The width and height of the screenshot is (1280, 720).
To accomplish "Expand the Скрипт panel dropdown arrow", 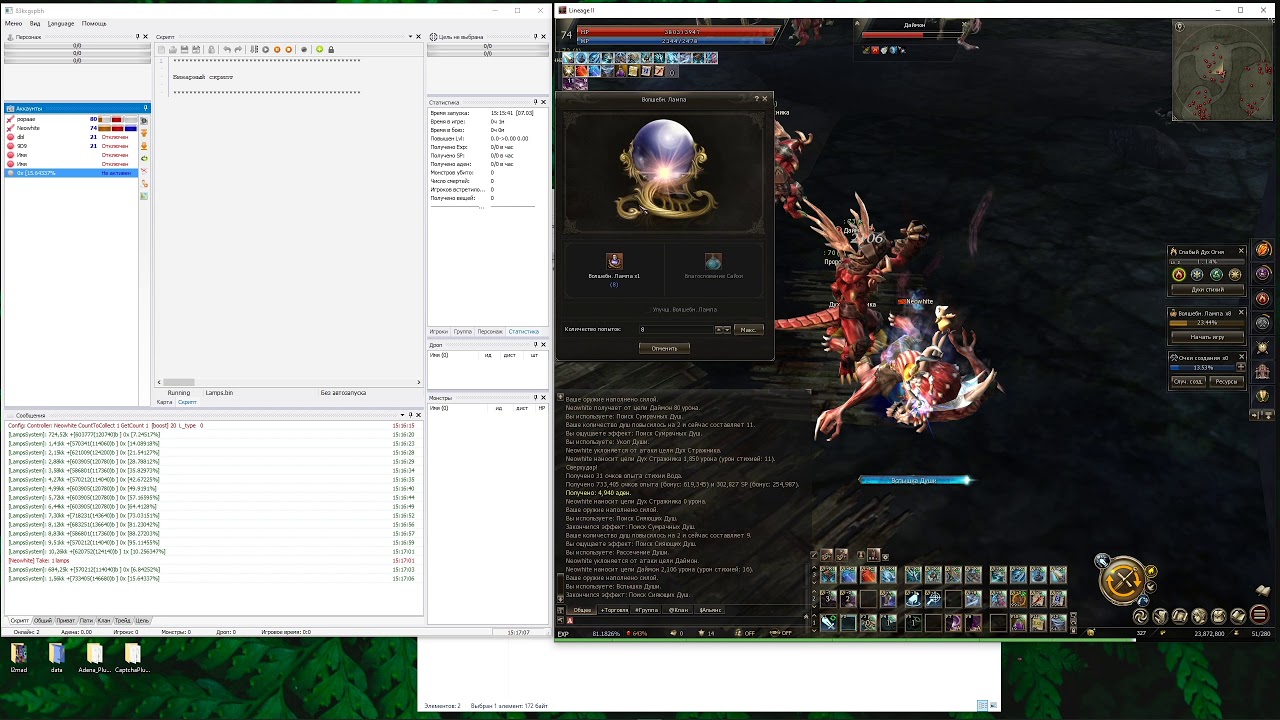I will (x=411, y=37).
